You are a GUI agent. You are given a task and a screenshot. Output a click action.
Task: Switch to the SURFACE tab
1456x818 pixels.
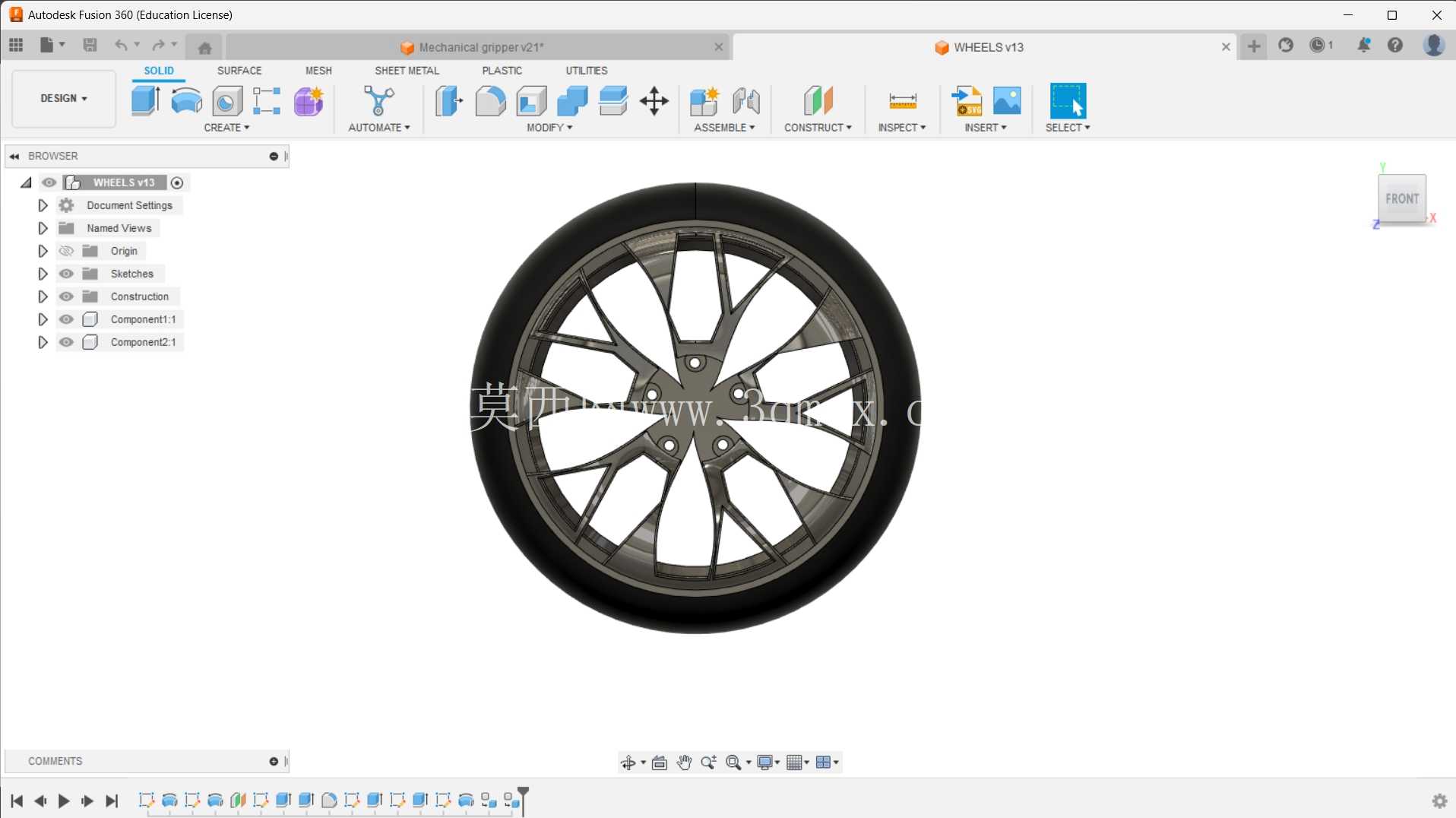(239, 70)
